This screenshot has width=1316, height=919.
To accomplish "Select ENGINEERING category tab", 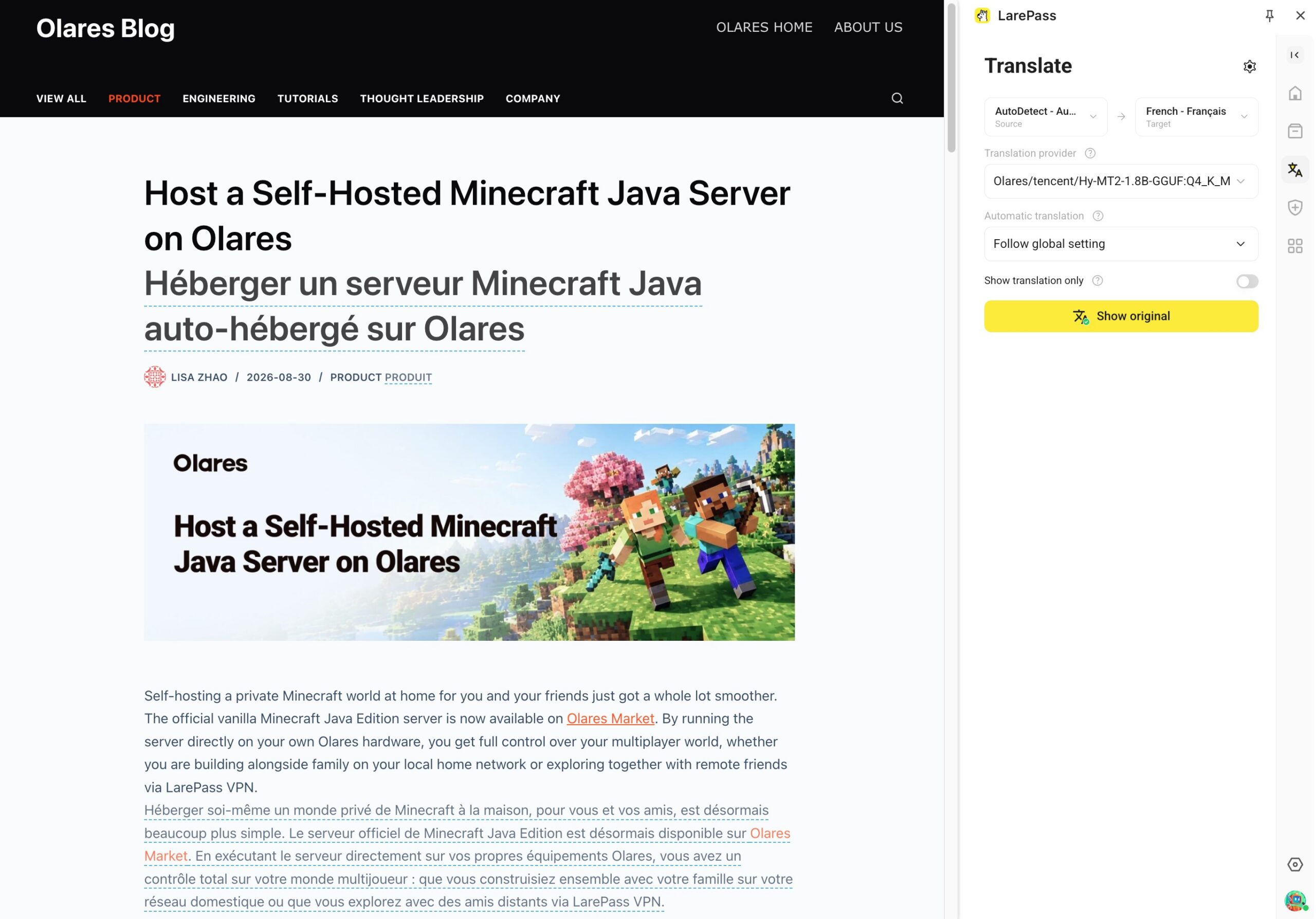I will click(219, 99).
